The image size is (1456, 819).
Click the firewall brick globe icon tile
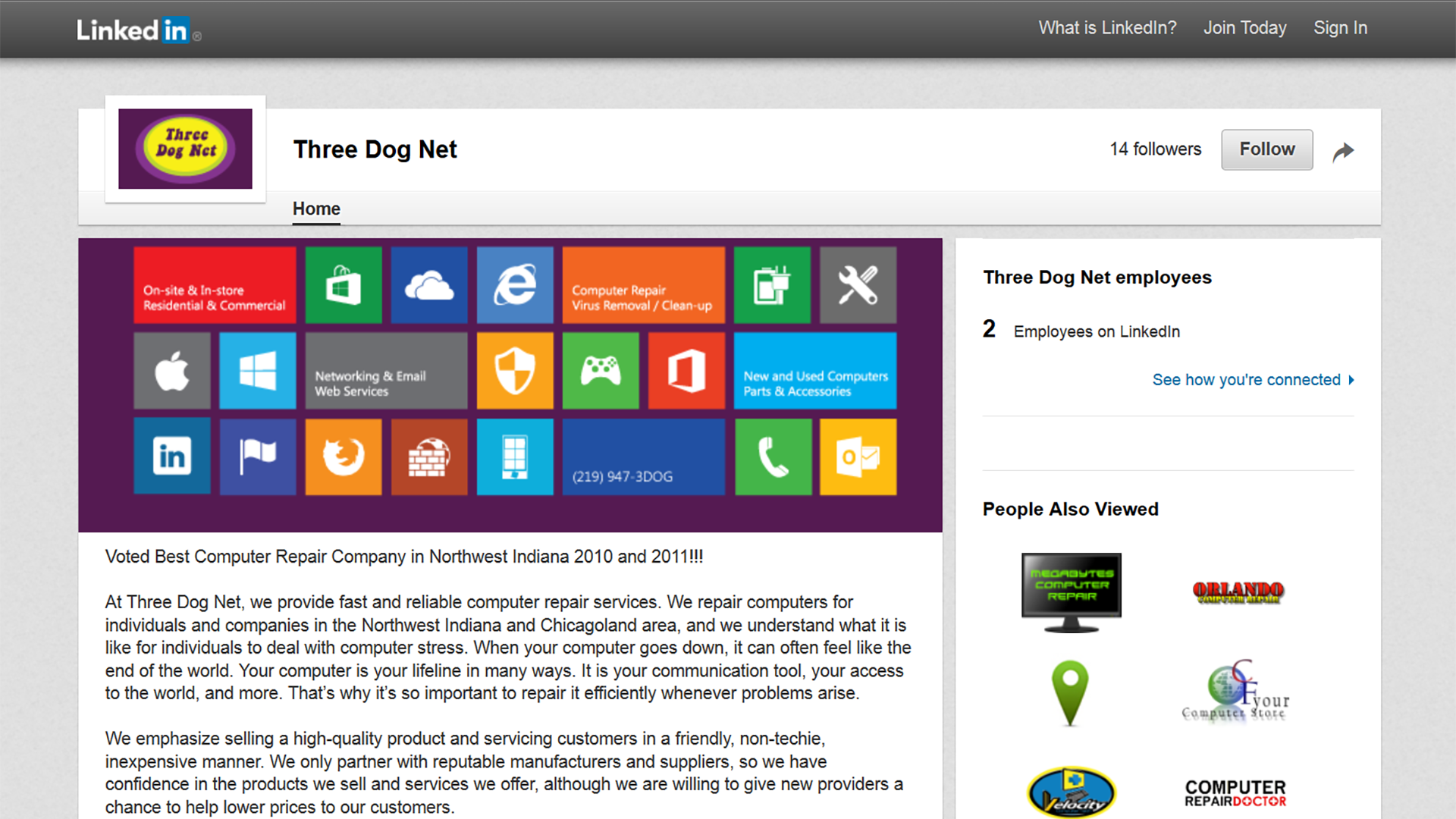[x=429, y=457]
